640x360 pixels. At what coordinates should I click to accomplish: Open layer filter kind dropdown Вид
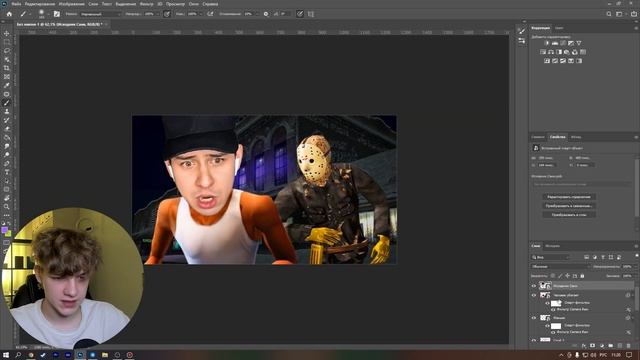pos(550,257)
